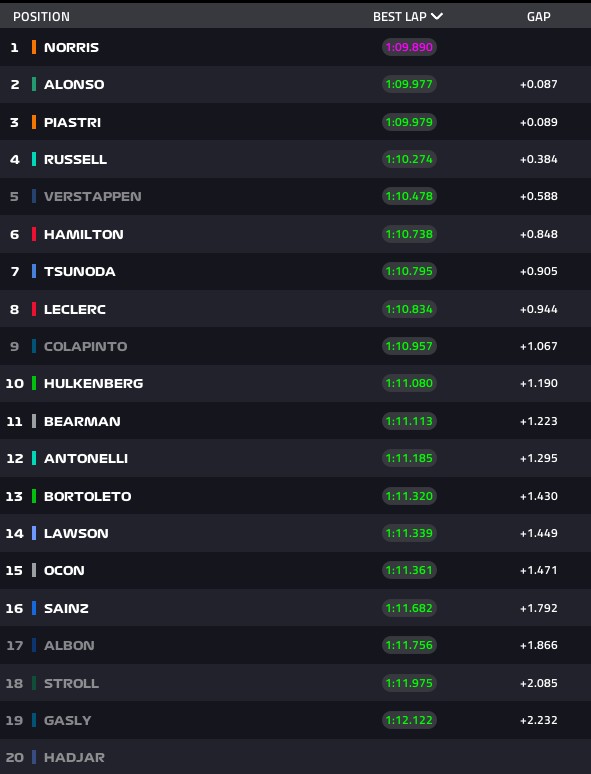Select the RUSSELL driver name
591x774 pixels.
pos(76,159)
